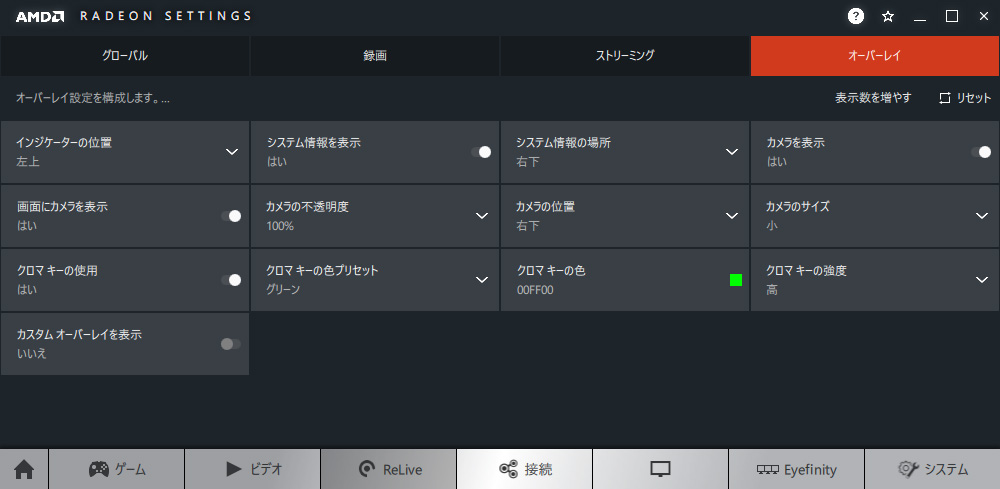Open the ReLive section
Viewport: 1000px width, 489px height.
[x=388, y=469]
